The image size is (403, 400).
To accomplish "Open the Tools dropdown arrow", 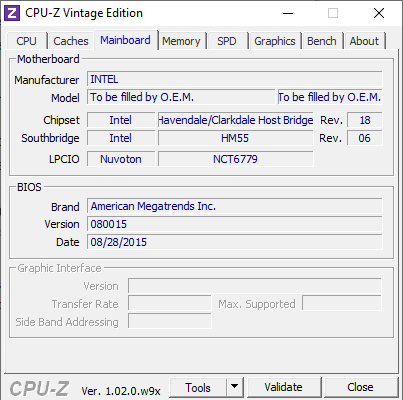I will [x=235, y=387].
